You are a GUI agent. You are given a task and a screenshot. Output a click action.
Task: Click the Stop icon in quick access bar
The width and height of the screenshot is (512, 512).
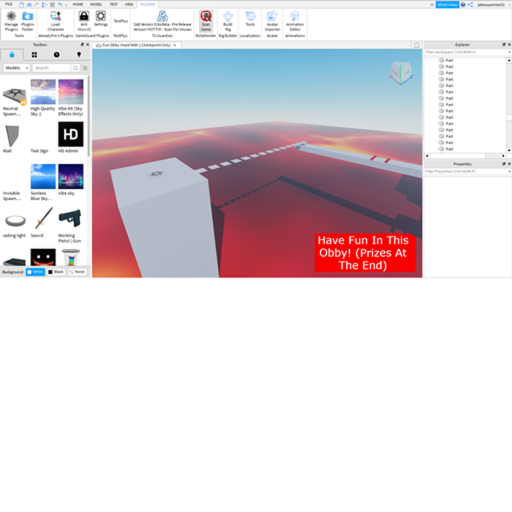[x=52, y=4]
